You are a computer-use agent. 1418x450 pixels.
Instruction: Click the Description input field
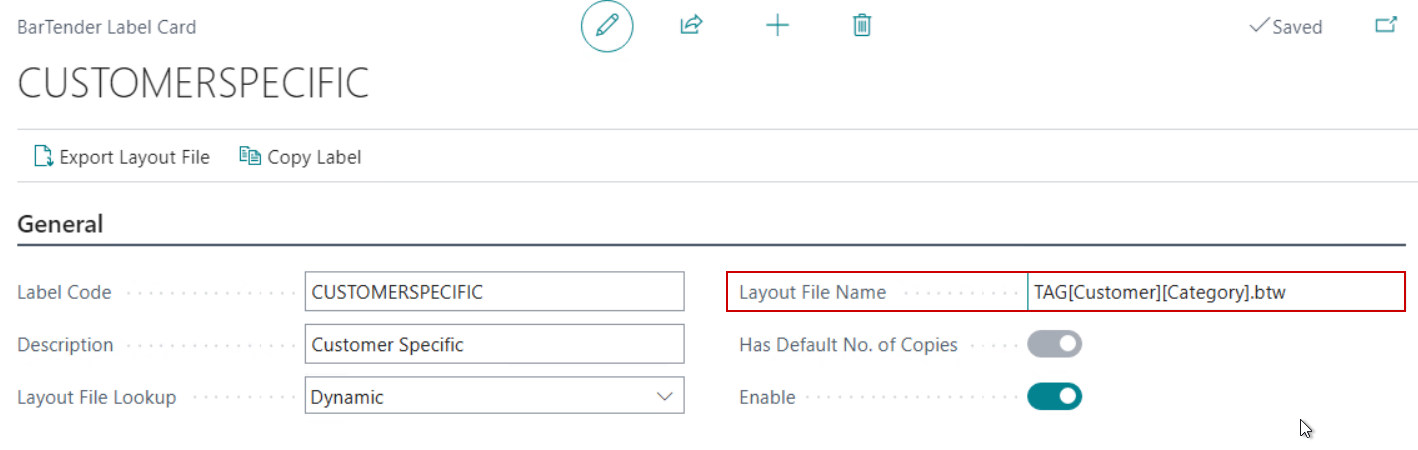point(495,344)
